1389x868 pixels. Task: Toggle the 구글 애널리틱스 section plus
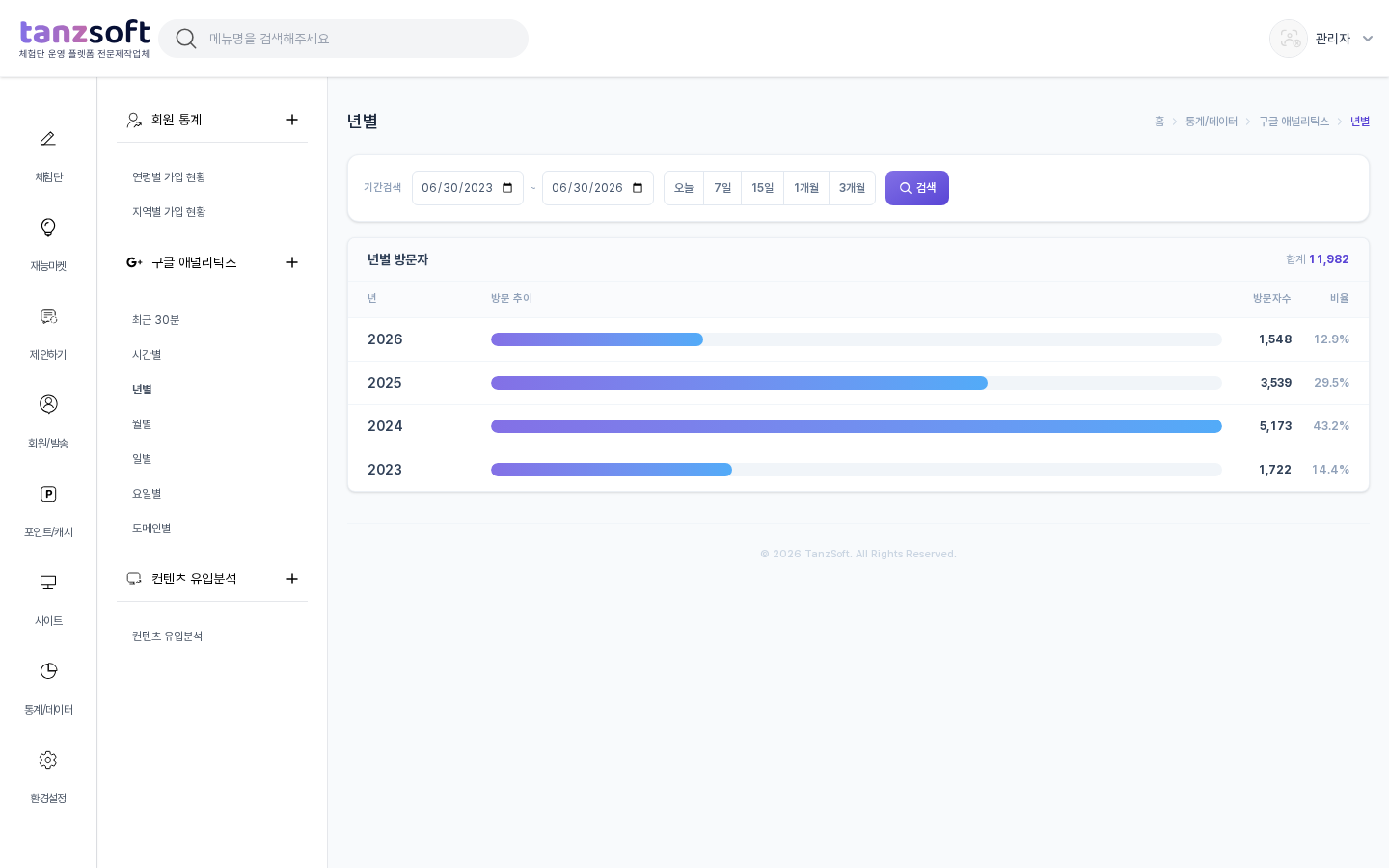pos(292,262)
